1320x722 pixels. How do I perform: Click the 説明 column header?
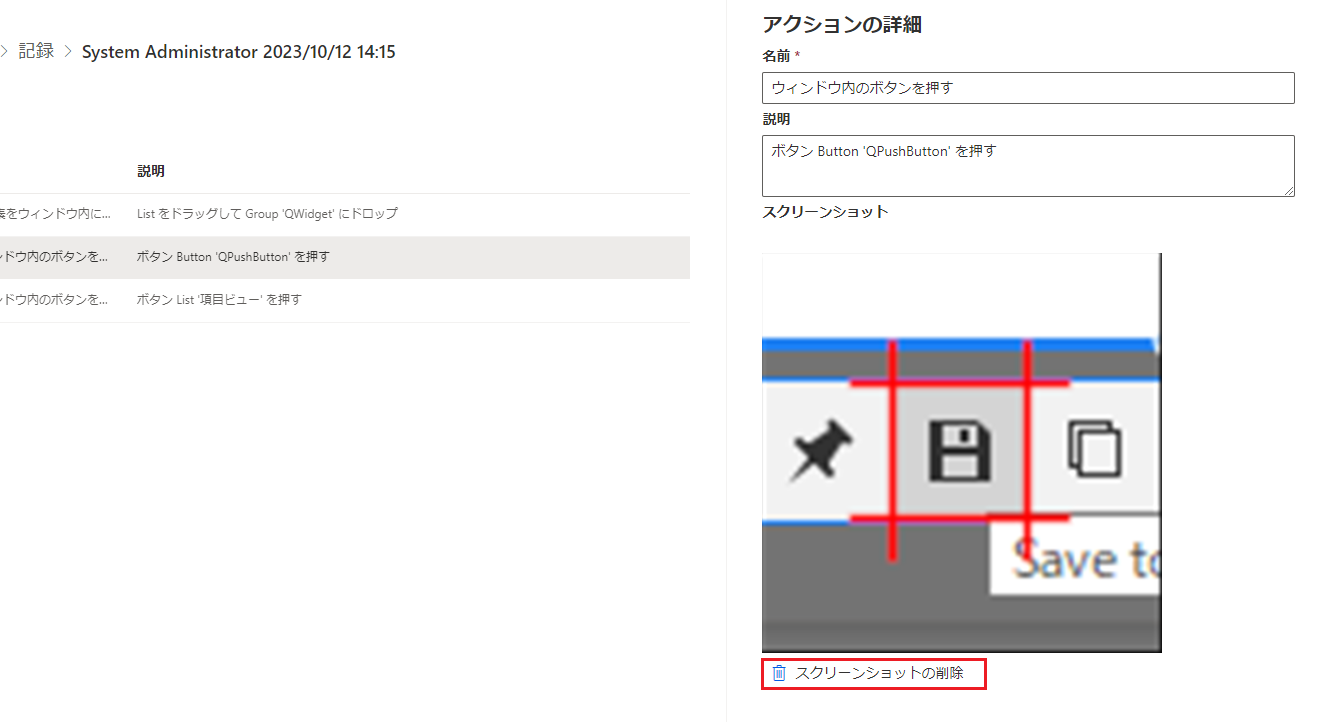[x=151, y=172]
